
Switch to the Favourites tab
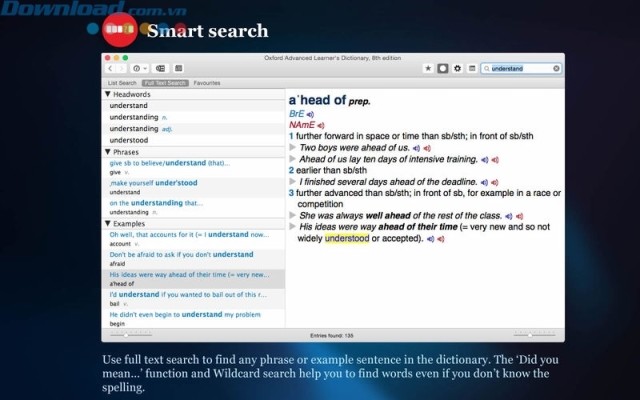click(207, 83)
